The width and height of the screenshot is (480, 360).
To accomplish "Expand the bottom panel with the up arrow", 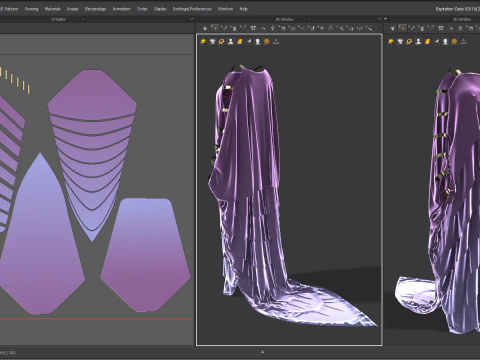I will [x=262, y=352].
